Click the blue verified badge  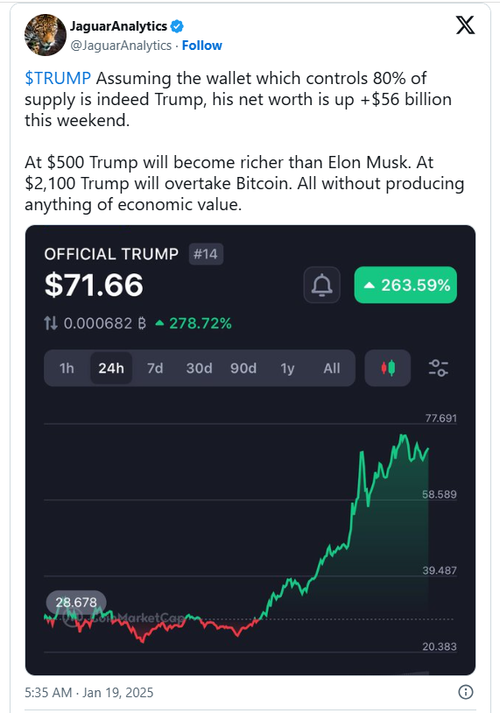177,26
